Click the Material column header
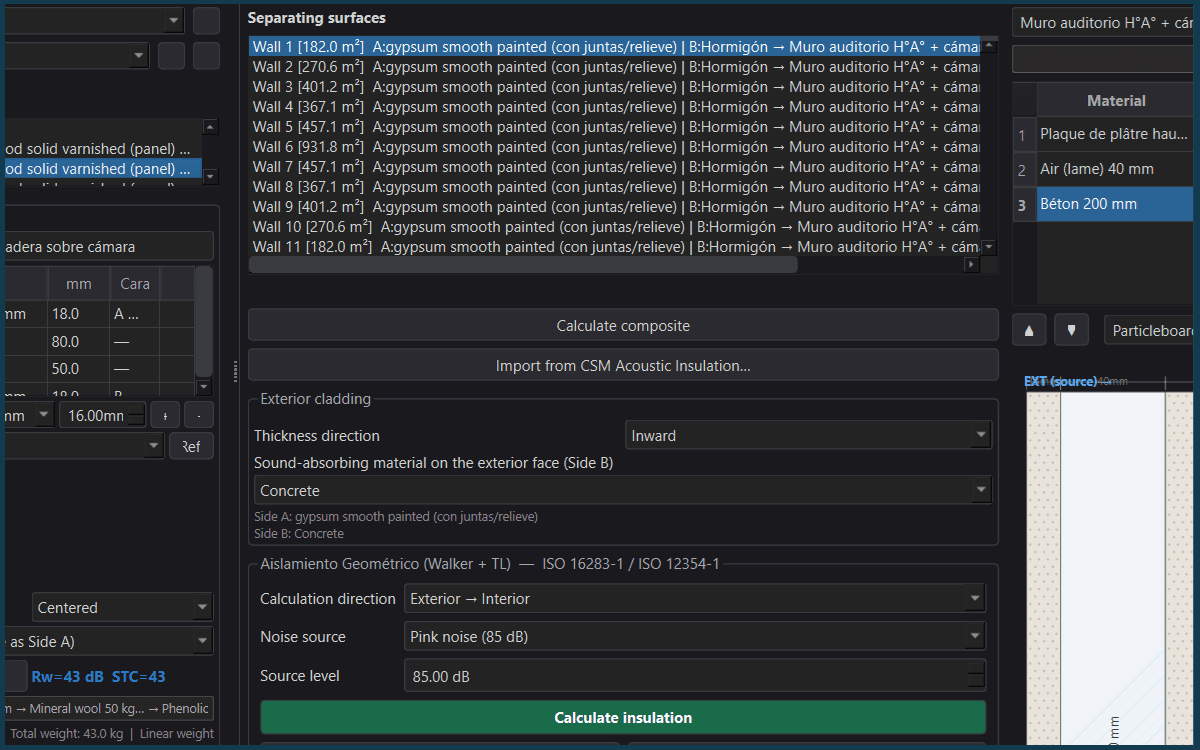Screen dimensions: 1200x750 (x=1117, y=100)
